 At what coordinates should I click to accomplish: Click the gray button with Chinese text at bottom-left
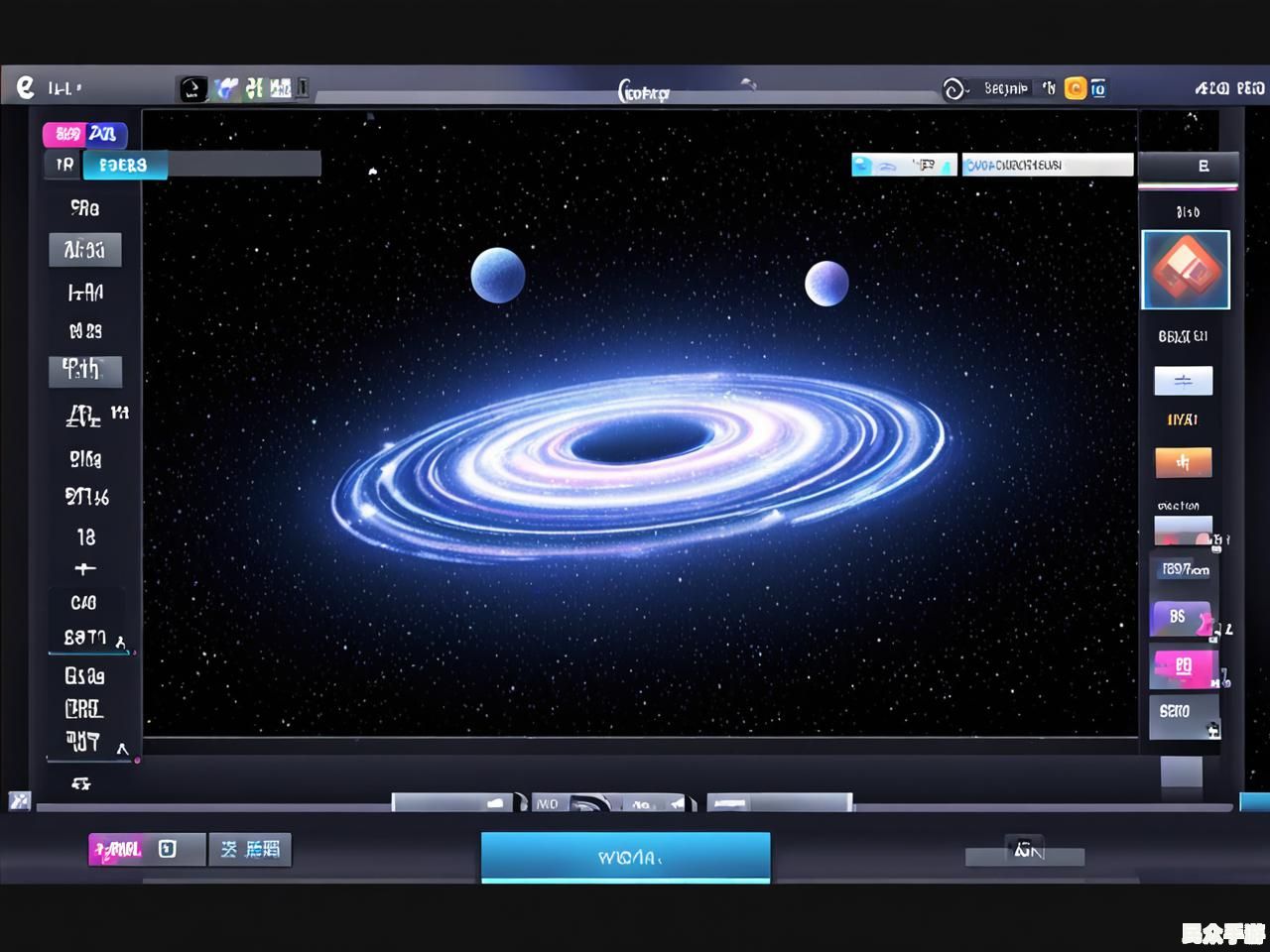click(250, 849)
